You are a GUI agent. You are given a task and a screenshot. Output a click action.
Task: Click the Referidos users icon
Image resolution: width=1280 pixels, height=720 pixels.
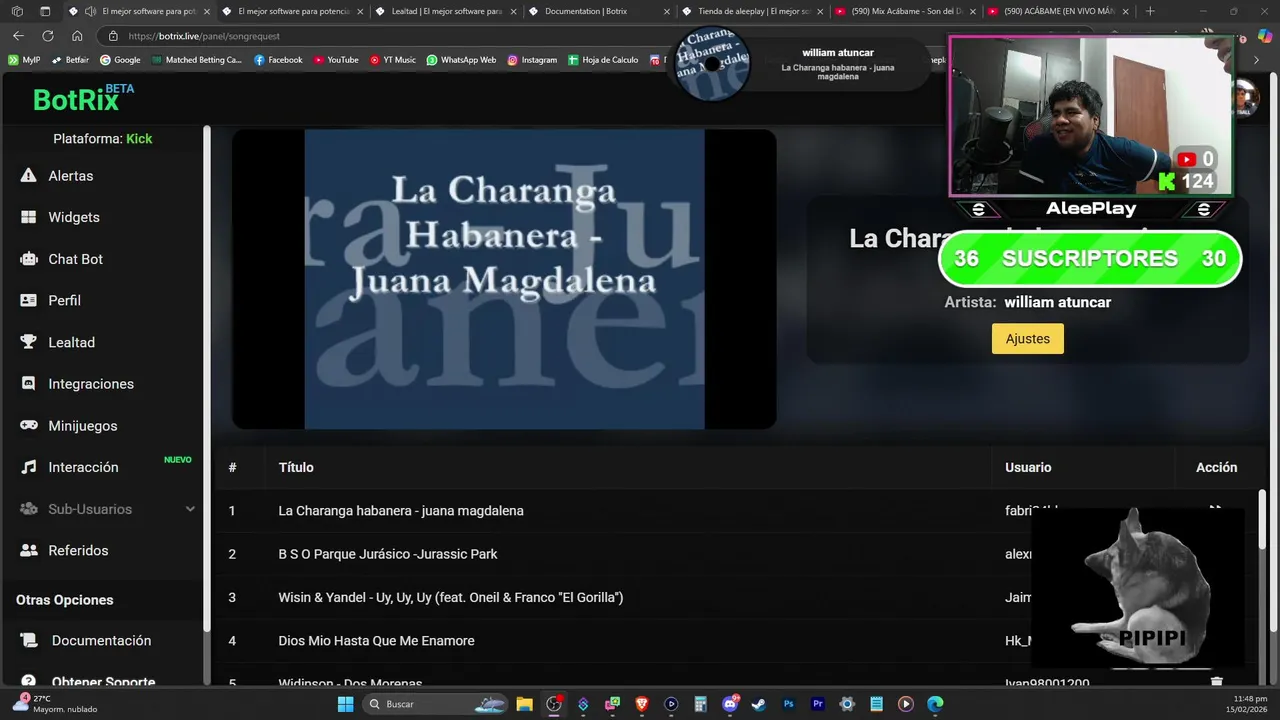(x=29, y=551)
